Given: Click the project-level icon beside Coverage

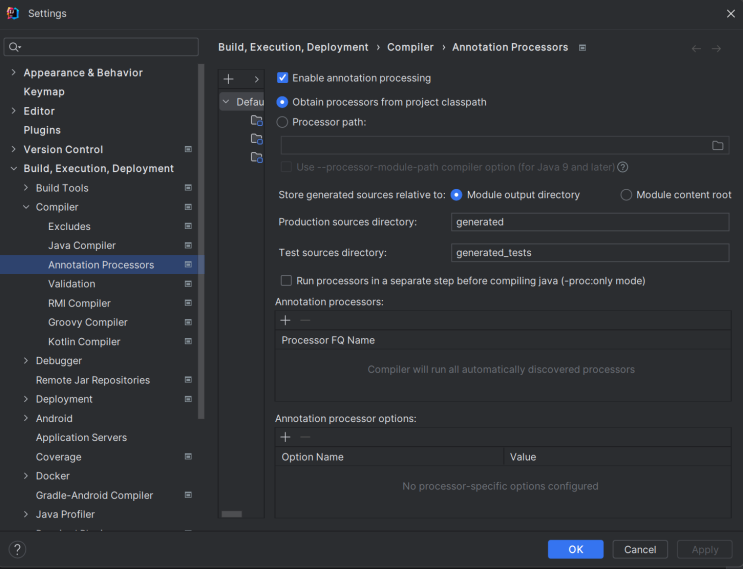Looking at the screenshot, I should click(188, 457).
